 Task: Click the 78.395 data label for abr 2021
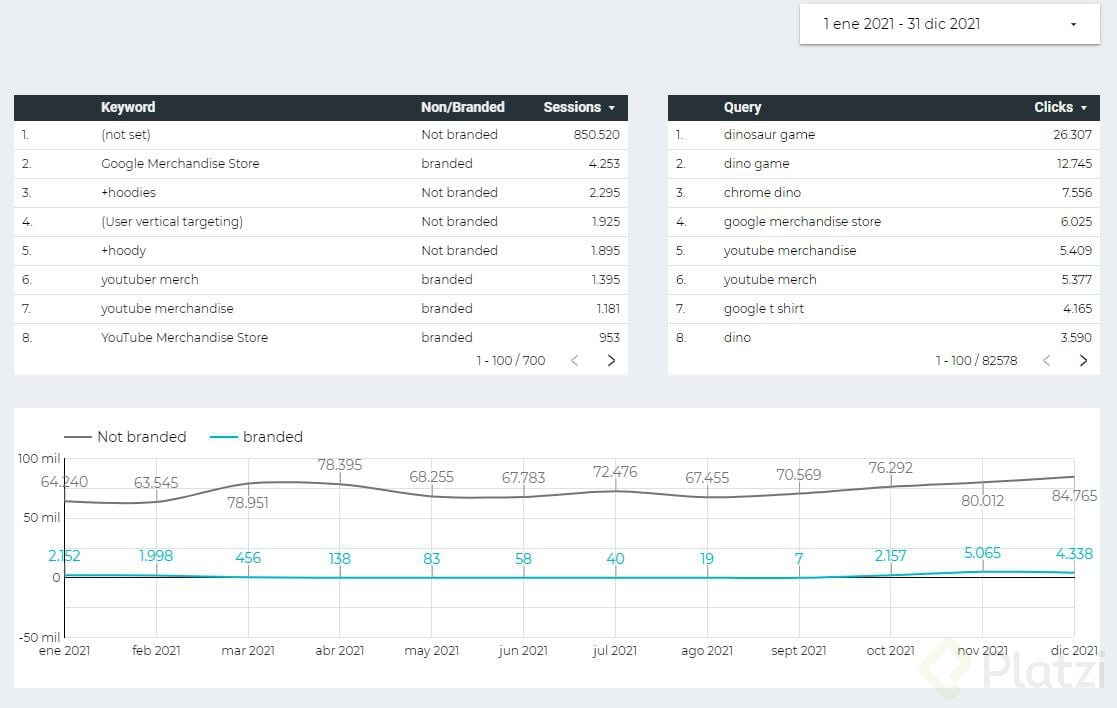(x=340, y=464)
